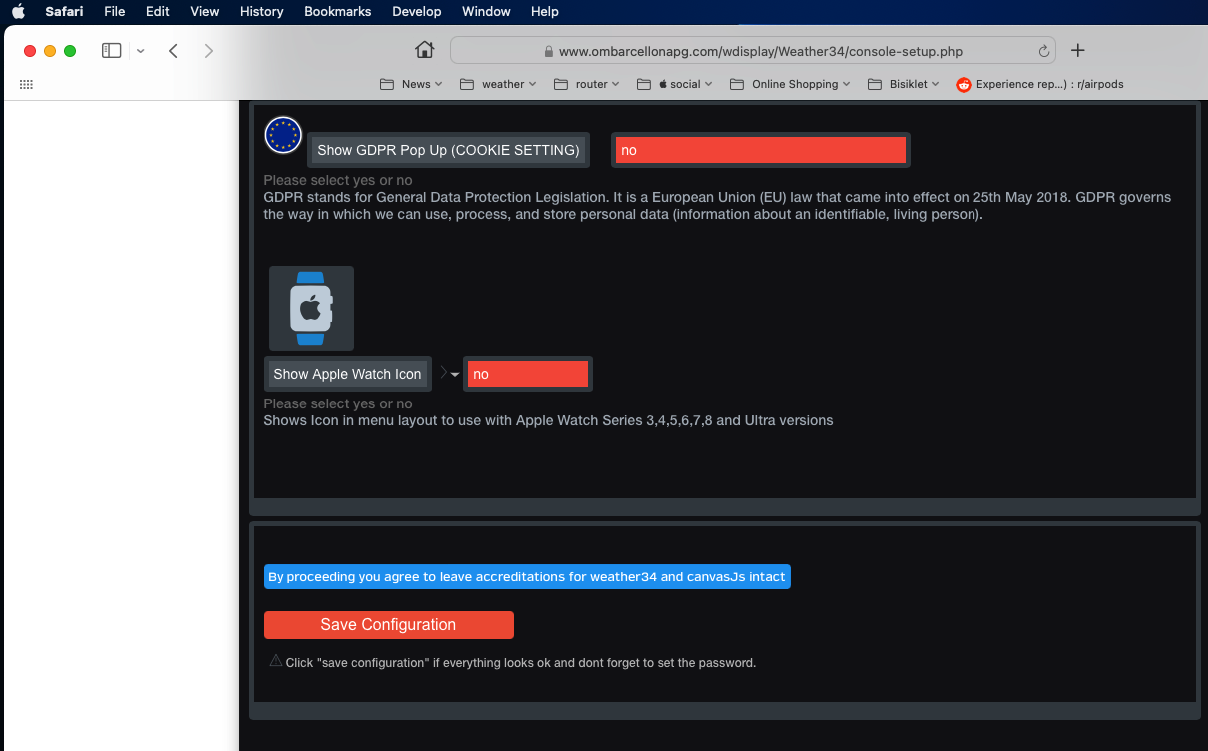
Task: Reload the page
Action: tap(1044, 51)
